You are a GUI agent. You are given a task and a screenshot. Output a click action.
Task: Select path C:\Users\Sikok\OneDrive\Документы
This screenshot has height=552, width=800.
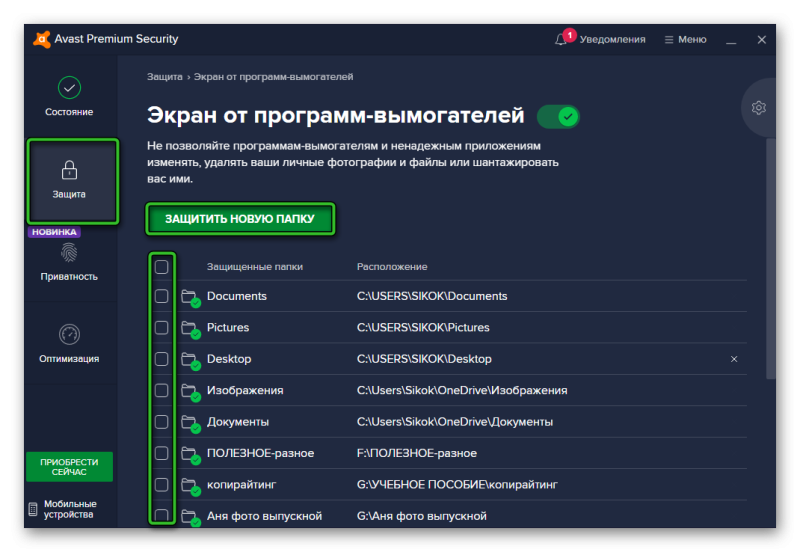tap(455, 422)
